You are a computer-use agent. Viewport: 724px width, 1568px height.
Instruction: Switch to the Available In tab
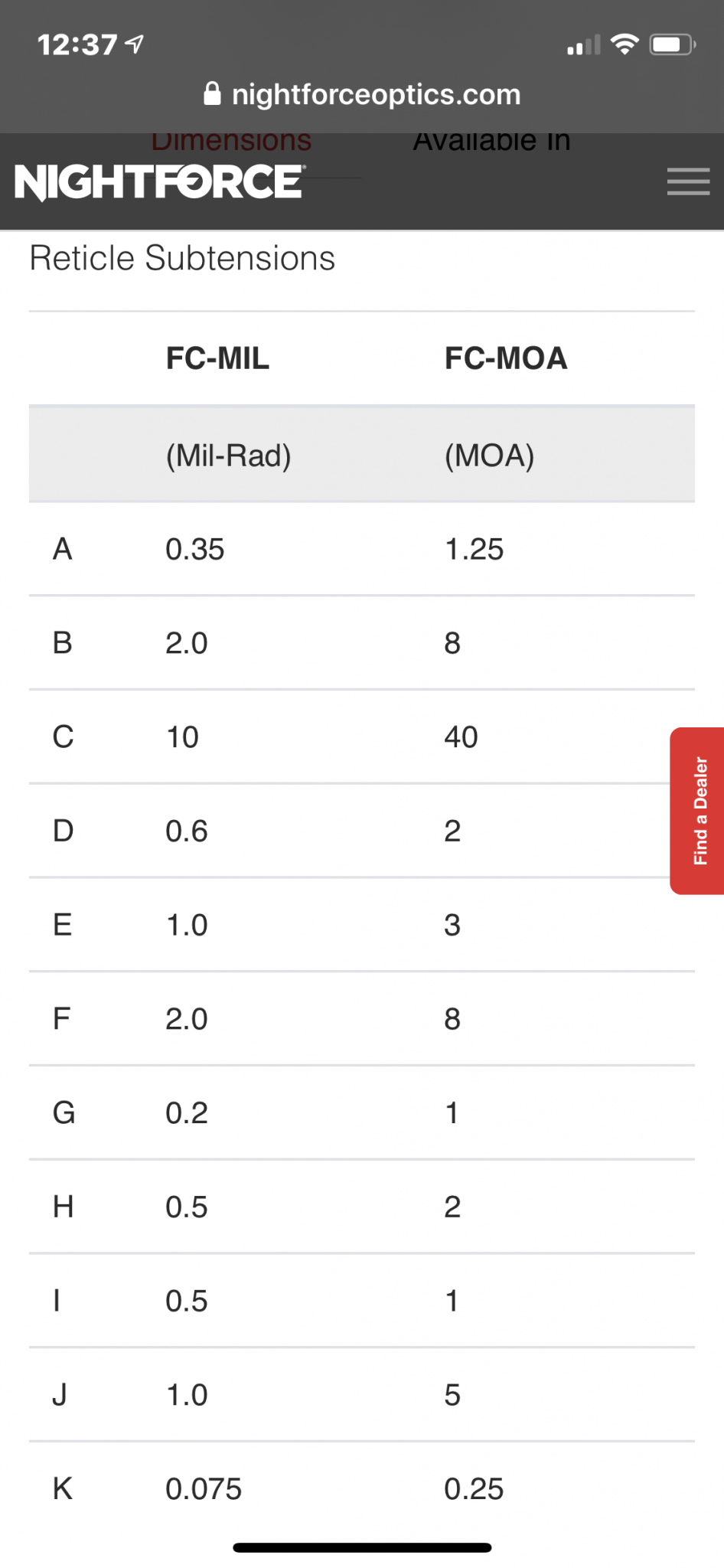[492, 142]
